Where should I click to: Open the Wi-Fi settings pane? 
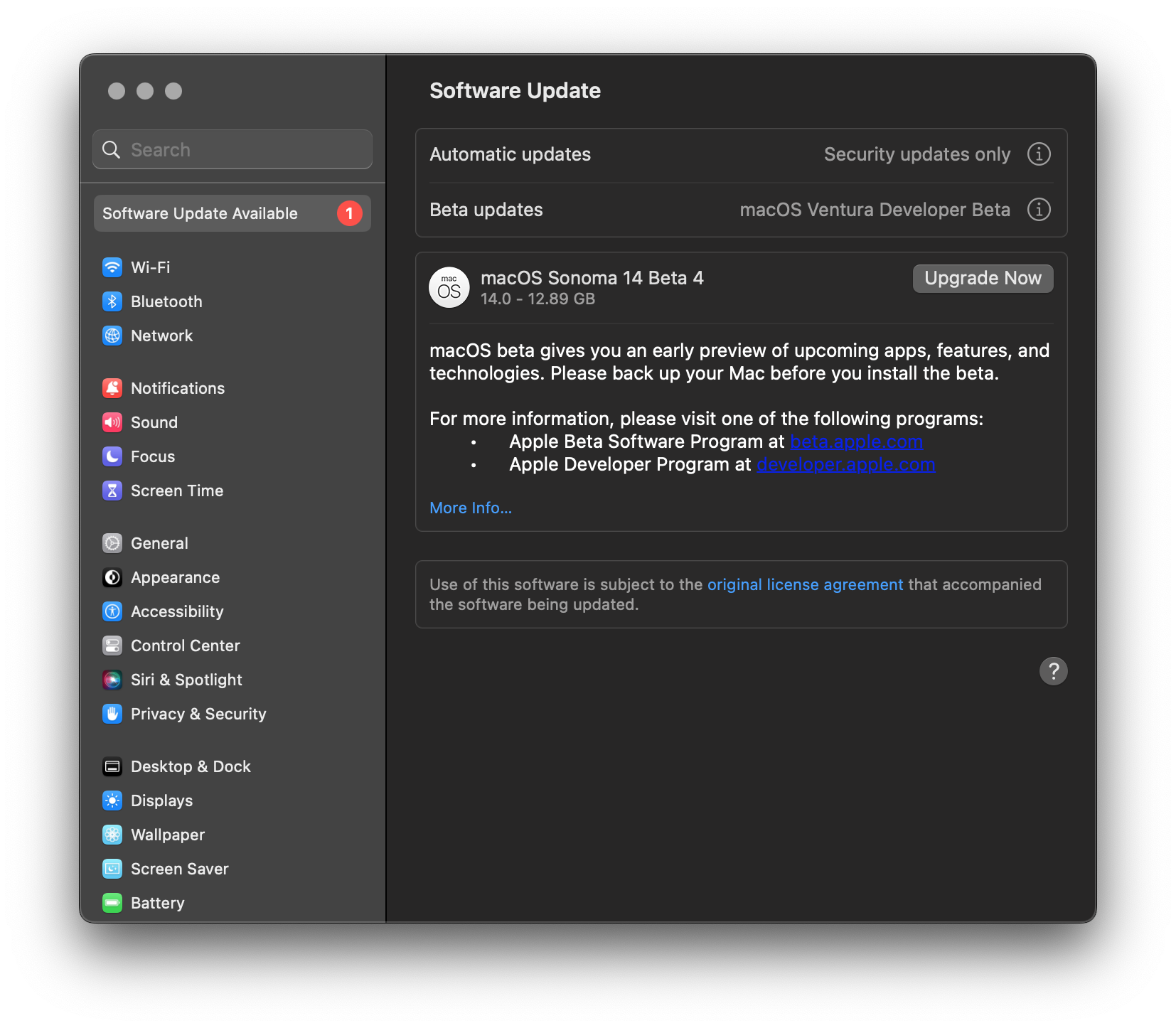coord(151,267)
